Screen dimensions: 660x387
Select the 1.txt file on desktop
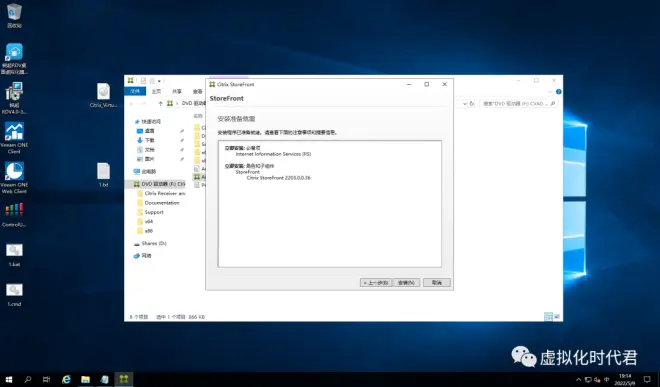(103, 175)
